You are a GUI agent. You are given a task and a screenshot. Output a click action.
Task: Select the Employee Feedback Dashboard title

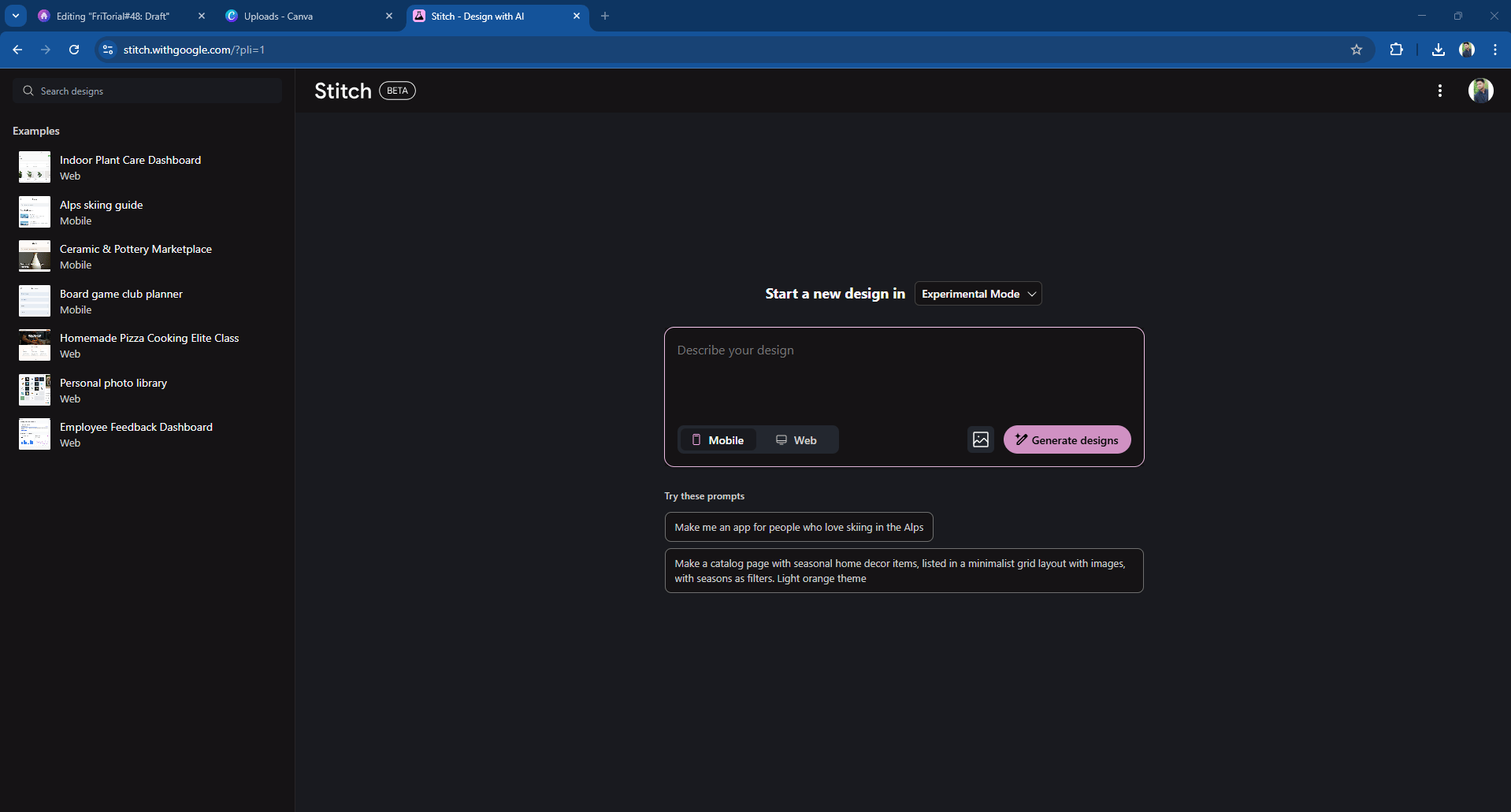pyautogui.click(x=136, y=427)
